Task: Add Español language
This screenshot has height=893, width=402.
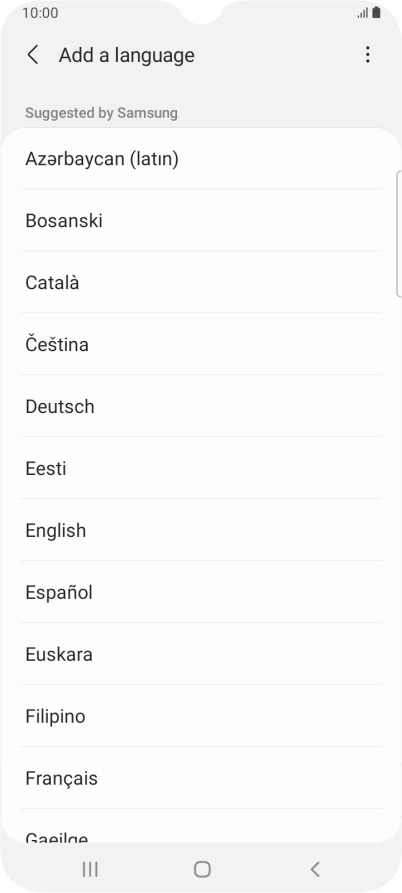Action: 201,592
